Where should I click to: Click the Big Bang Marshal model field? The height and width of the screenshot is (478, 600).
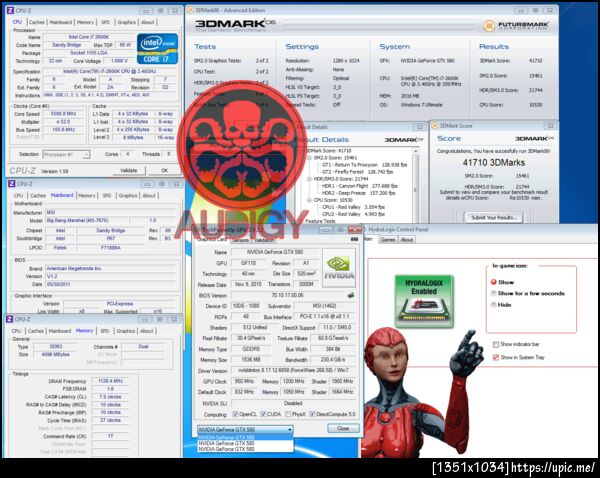click(86, 220)
